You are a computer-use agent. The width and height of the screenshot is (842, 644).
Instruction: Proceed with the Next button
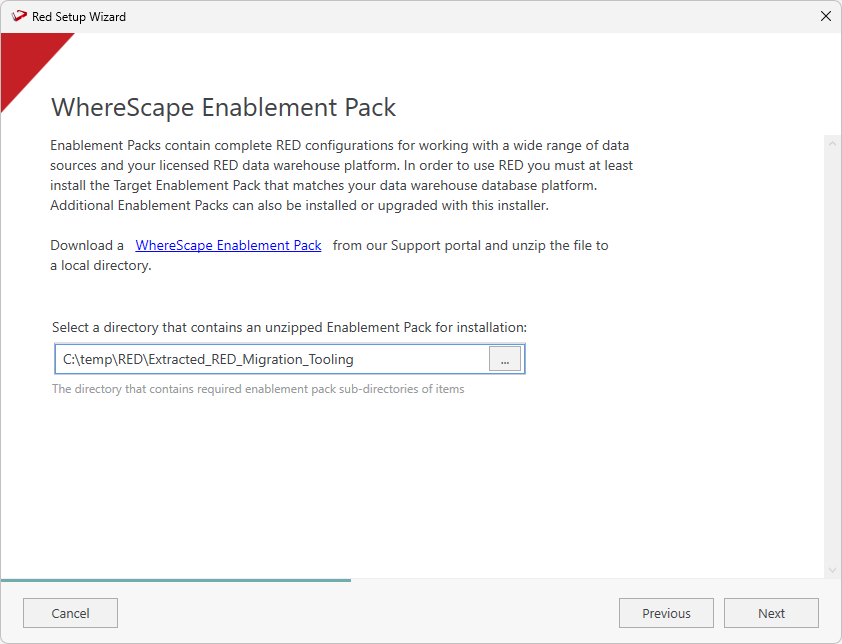(771, 613)
